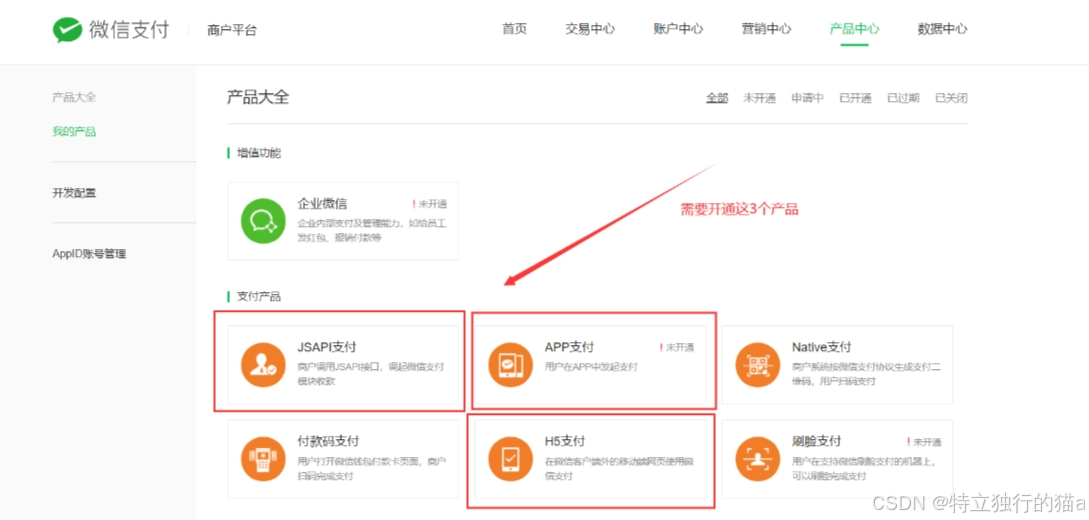The image size is (1089, 520).
Task: Open 数据中心 navigation item
Action: (942, 29)
